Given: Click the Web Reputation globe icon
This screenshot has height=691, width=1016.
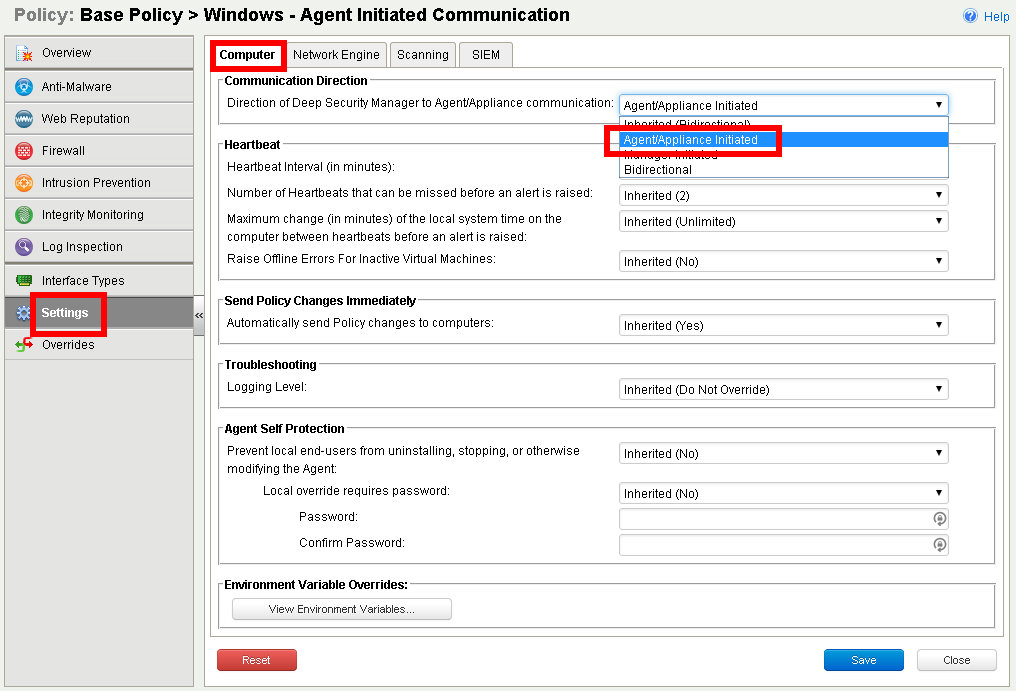Looking at the screenshot, I should coord(24,119).
